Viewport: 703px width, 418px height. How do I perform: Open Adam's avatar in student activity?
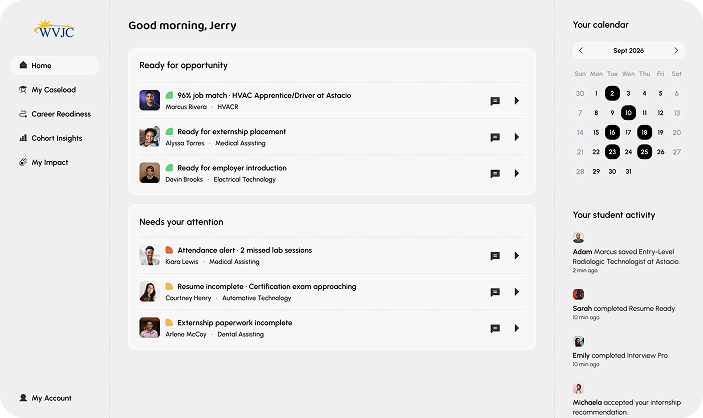point(578,237)
